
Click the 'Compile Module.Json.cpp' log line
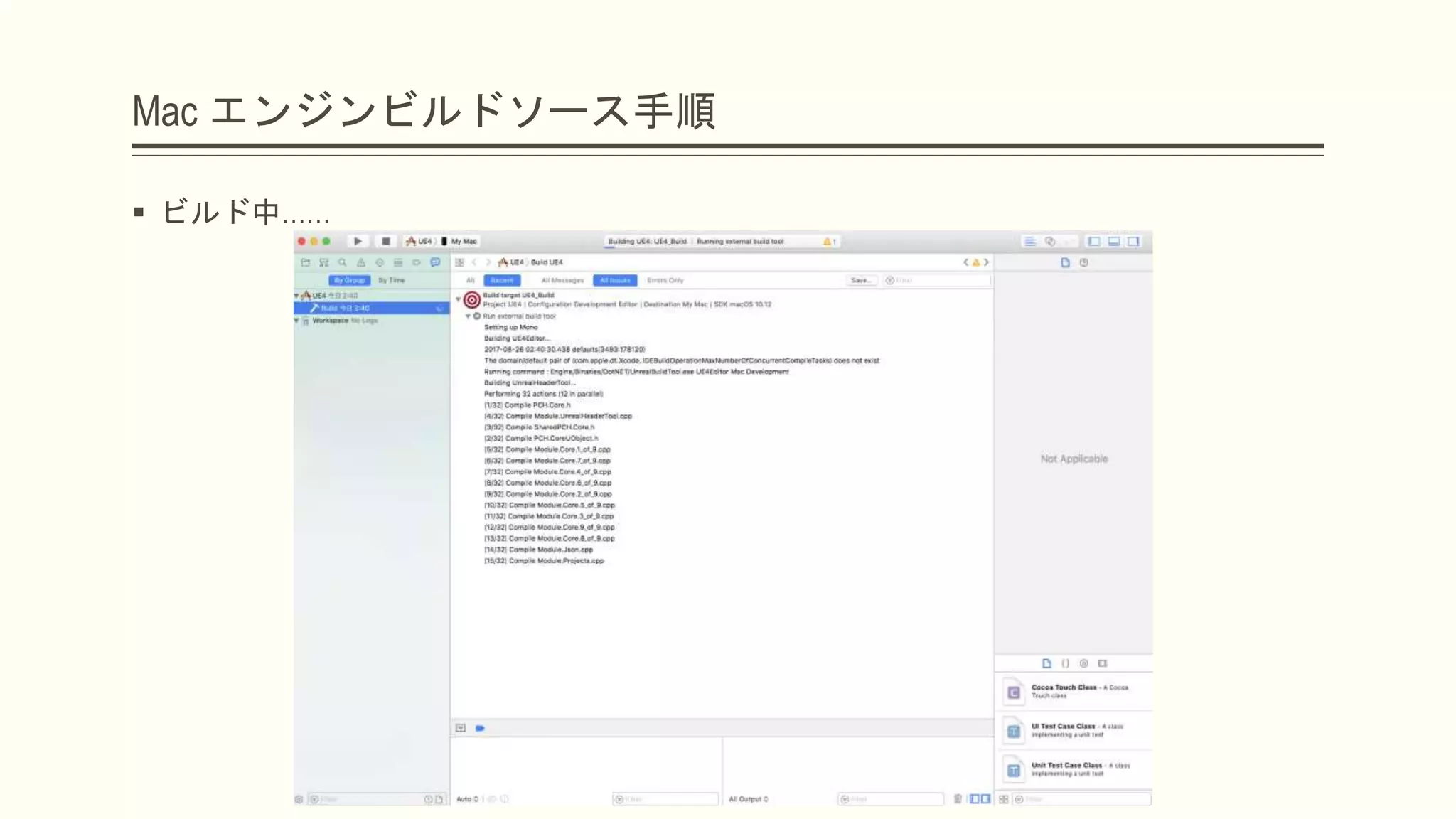point(539,550)
